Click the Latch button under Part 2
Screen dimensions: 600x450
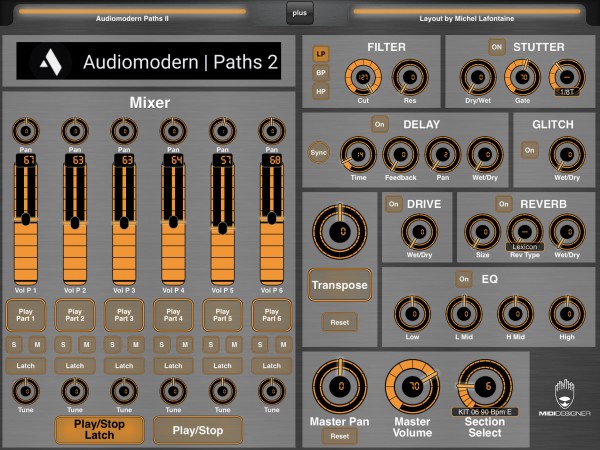(x=75, y=366)
